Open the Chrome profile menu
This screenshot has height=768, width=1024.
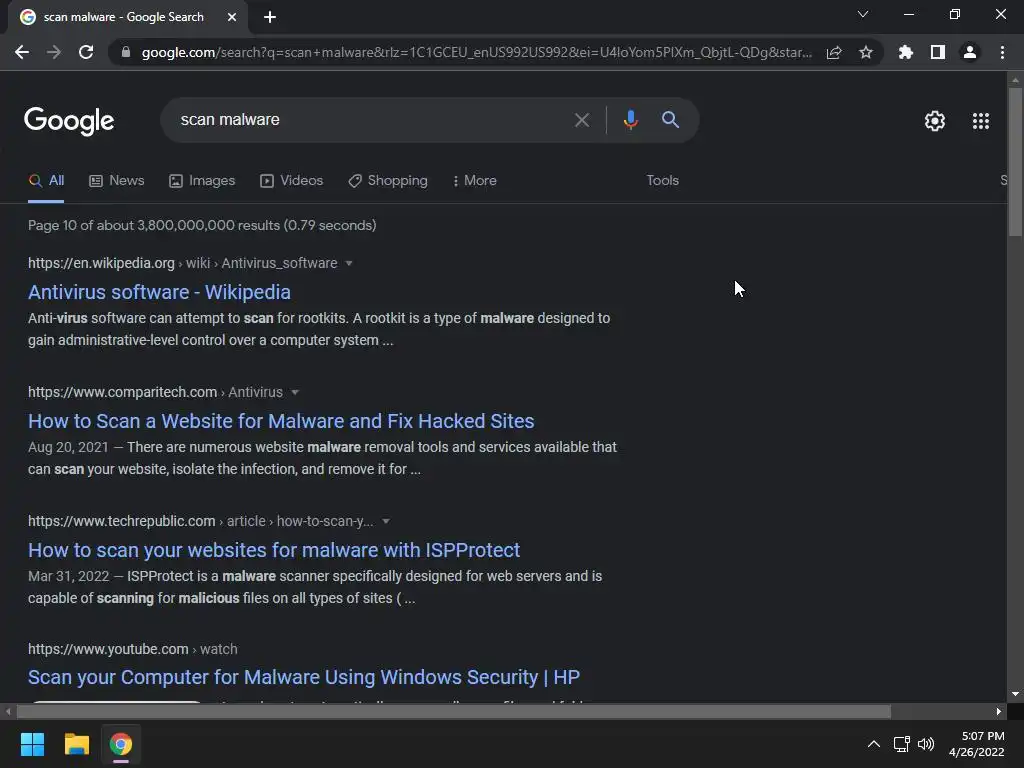click(970, 52)
